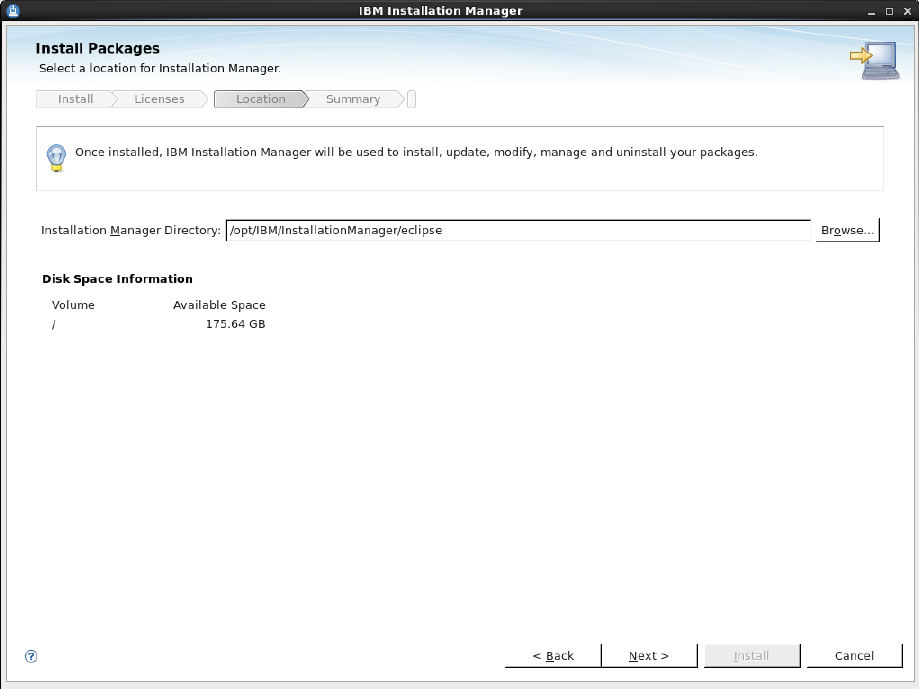Viewport: 919px width, 689px height.
Task: Click the disabled Install button
Action: pos(751,656)
